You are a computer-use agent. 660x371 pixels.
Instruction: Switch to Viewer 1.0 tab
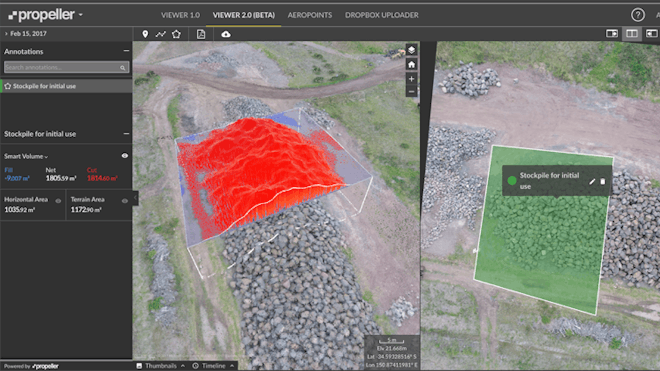pos(180,15)
